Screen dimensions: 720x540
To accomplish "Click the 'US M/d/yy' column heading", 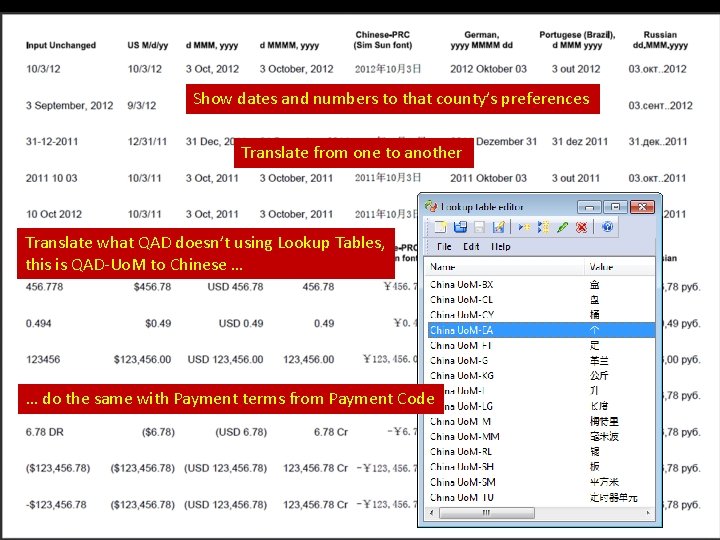I will [x=148, y=45].
